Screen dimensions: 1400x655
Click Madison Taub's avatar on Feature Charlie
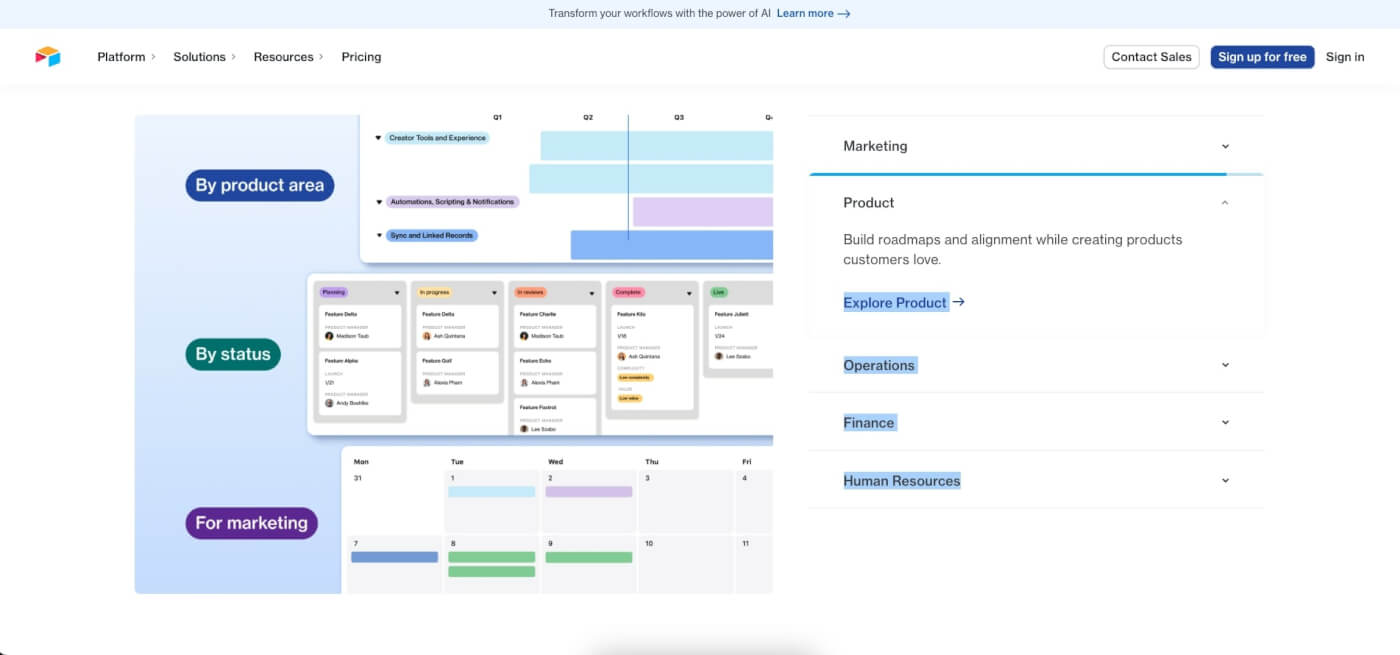[x=522, y=336]
